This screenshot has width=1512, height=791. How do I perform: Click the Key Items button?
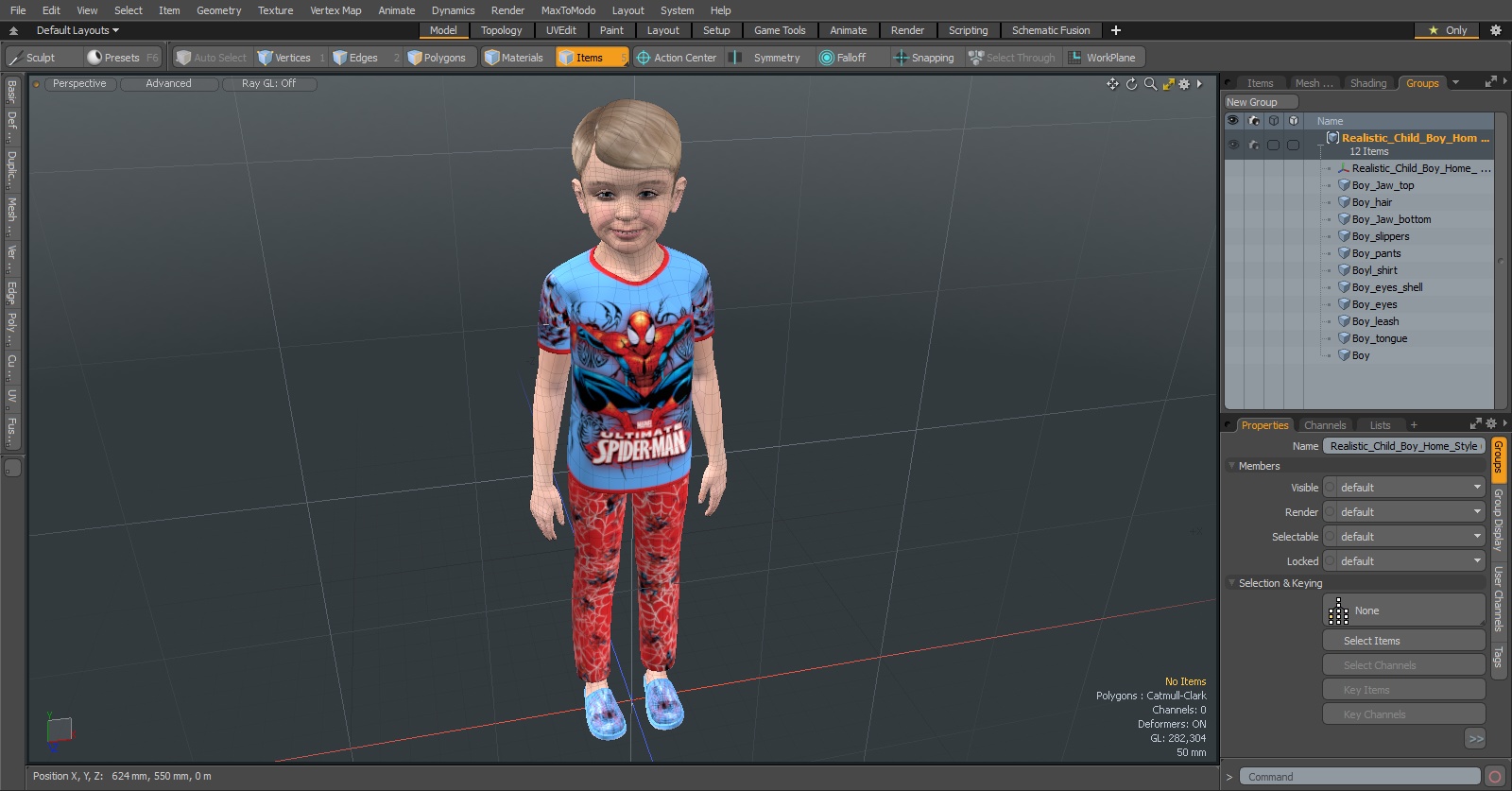pos(1404,690)
